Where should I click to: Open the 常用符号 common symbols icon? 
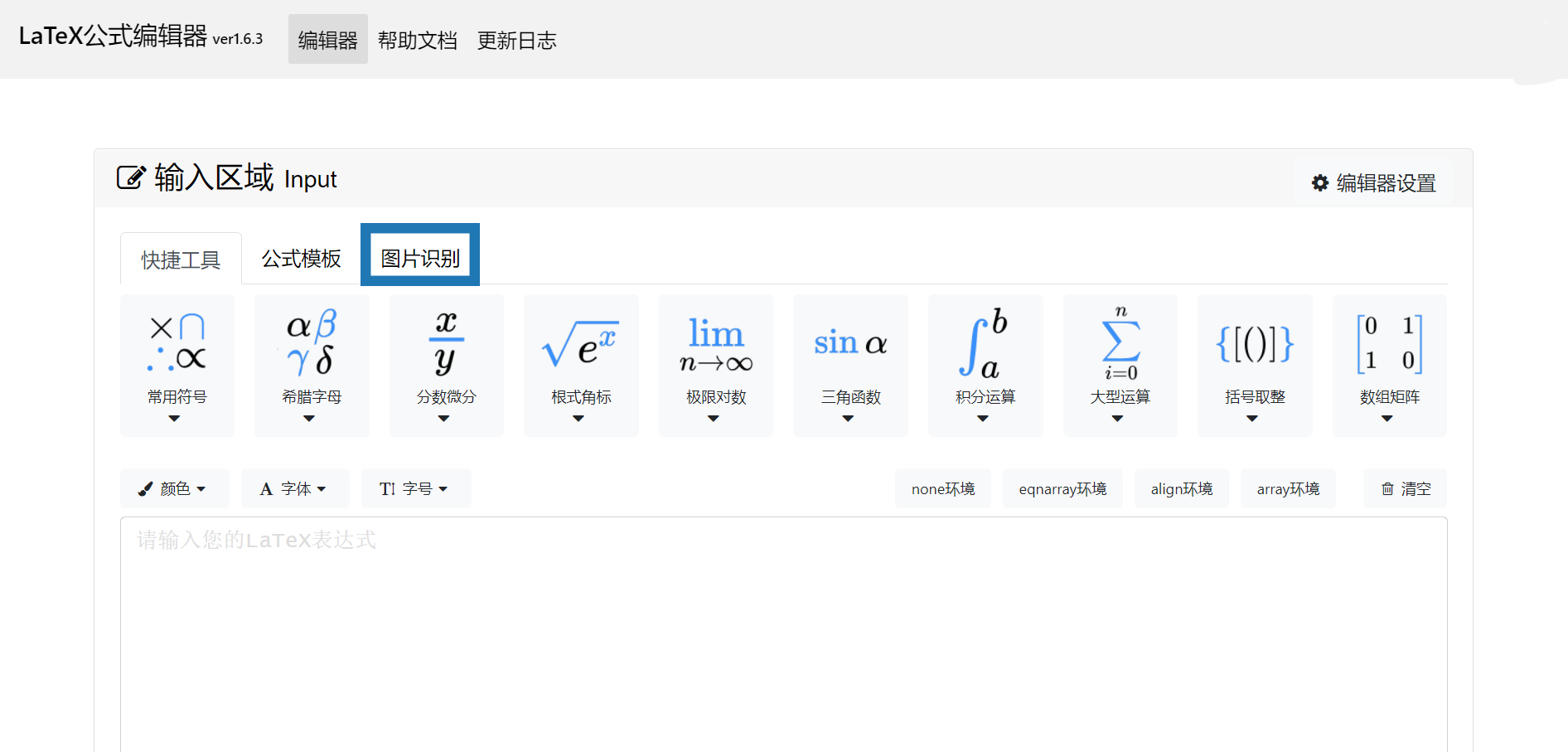(177, 342)
